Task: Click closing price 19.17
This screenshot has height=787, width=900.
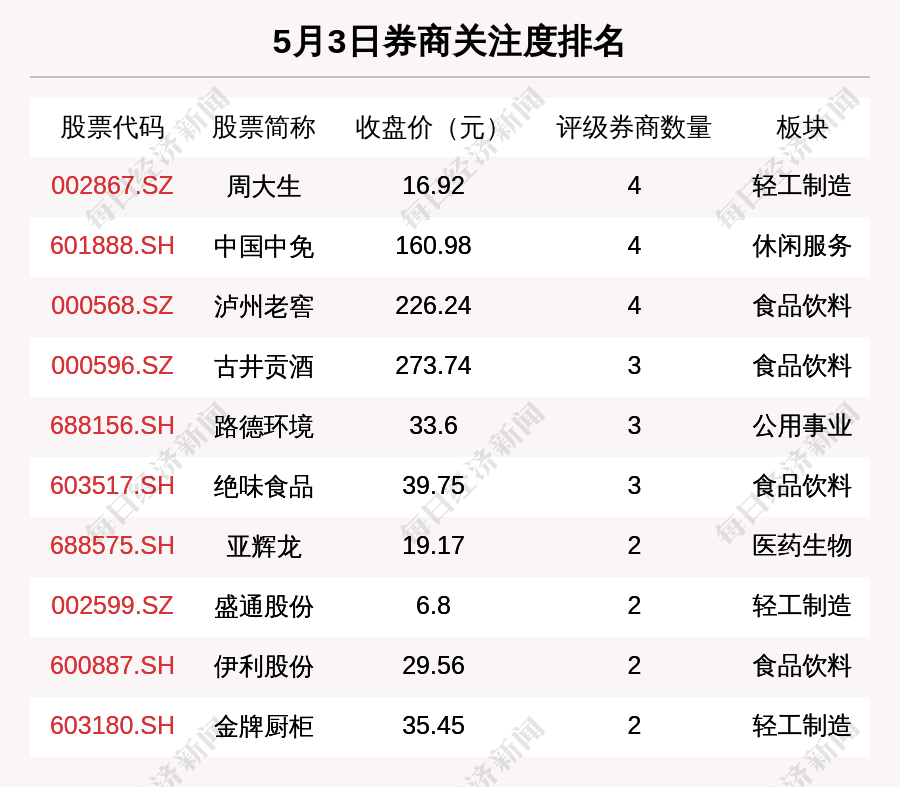Action: tap(433, 545)
